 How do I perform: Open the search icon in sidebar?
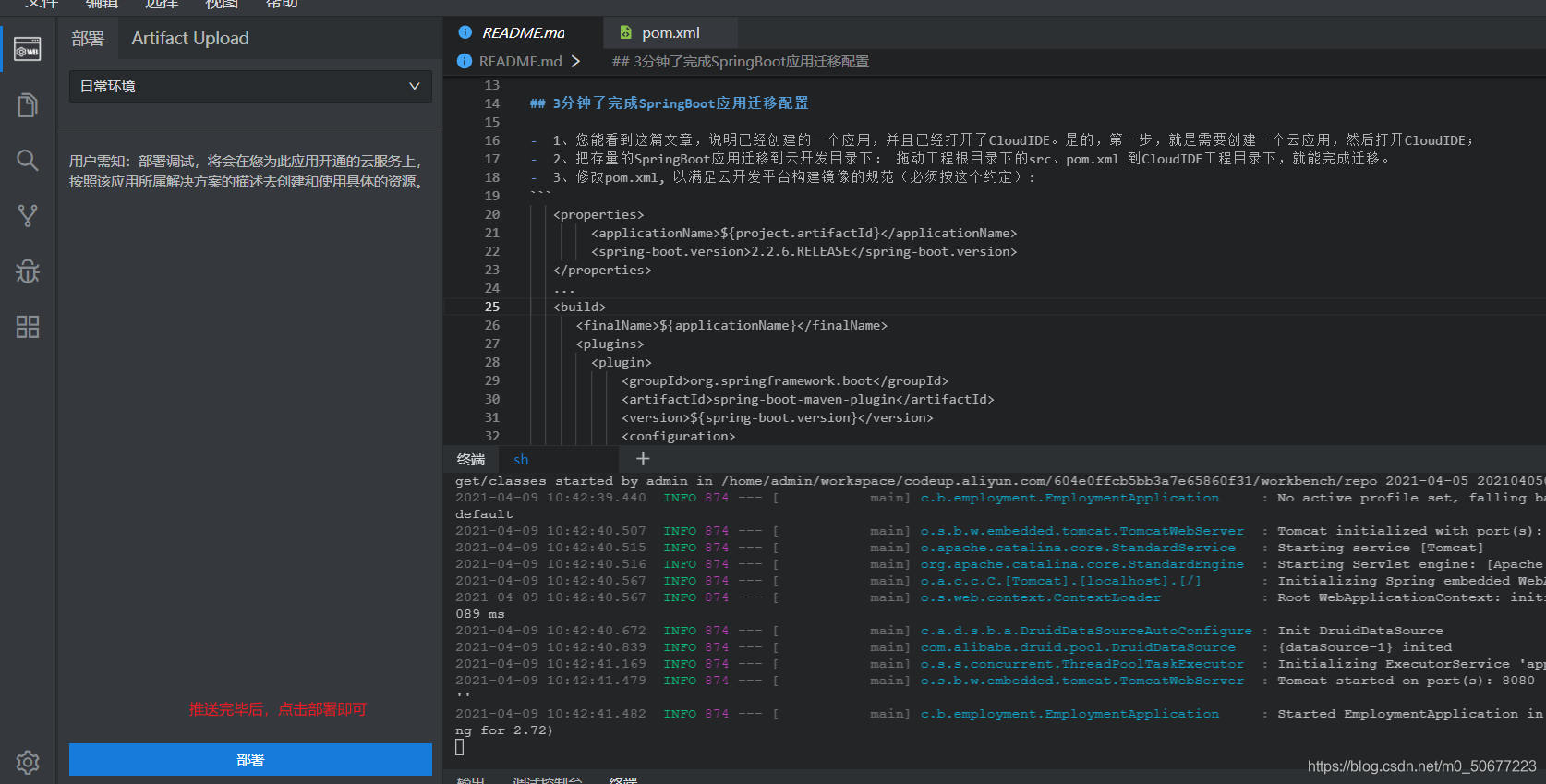click(x=28, y=161)
